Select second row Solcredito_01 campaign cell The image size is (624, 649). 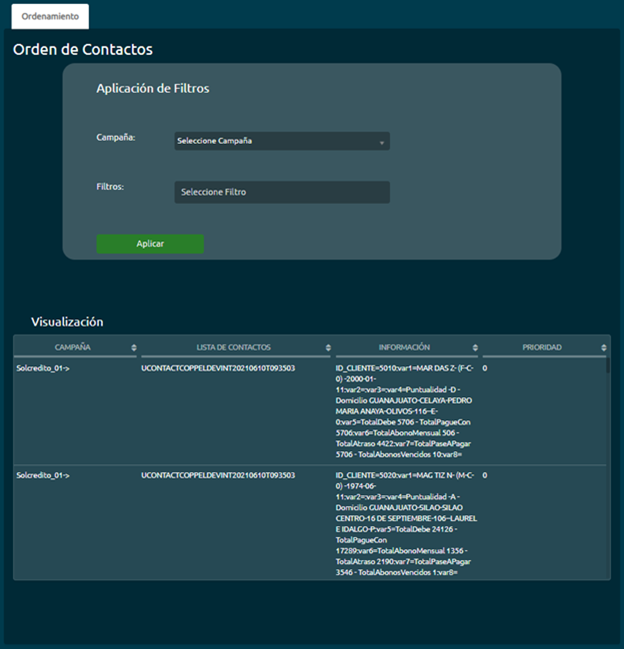click(x=43, y=476)
